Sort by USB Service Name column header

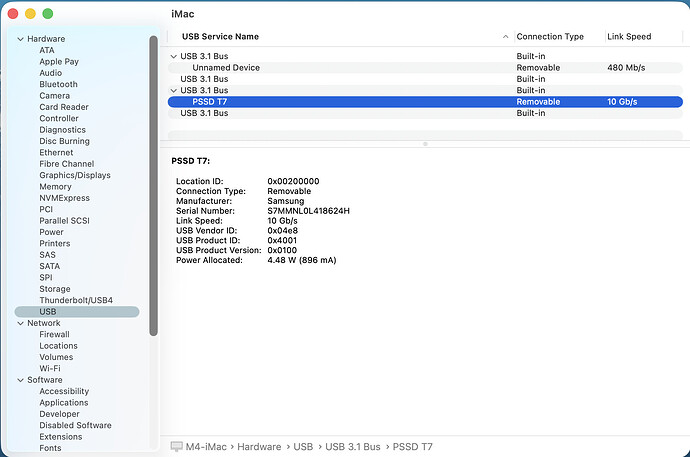point(220,37)
